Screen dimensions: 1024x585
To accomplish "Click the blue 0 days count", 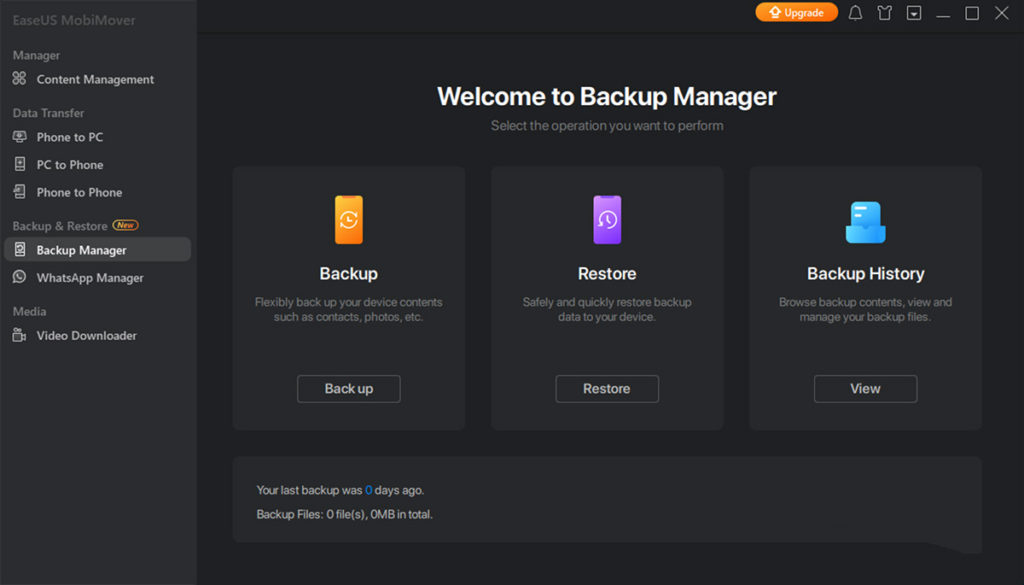I will (368, 490).
